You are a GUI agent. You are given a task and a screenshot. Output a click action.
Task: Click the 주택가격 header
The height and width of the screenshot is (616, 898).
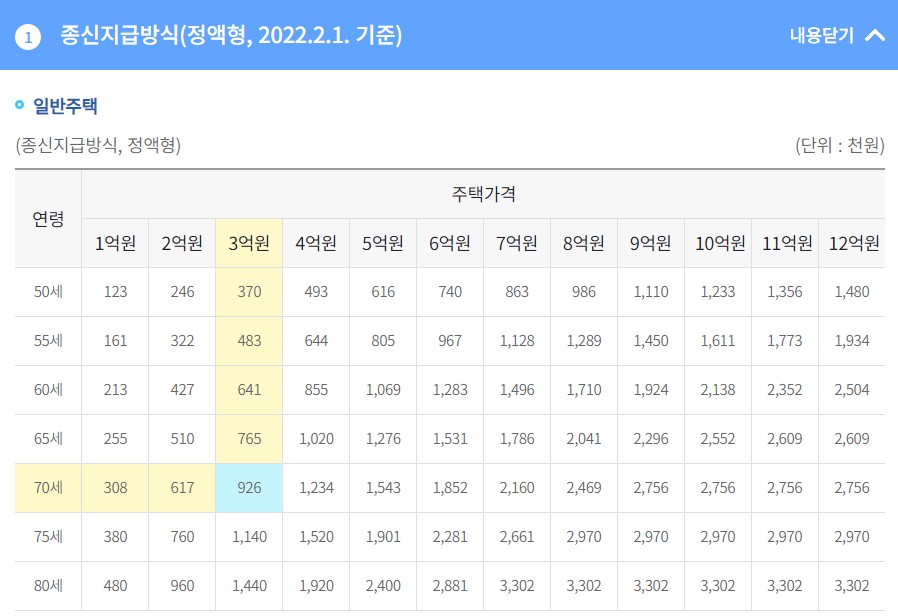[483, 194]
